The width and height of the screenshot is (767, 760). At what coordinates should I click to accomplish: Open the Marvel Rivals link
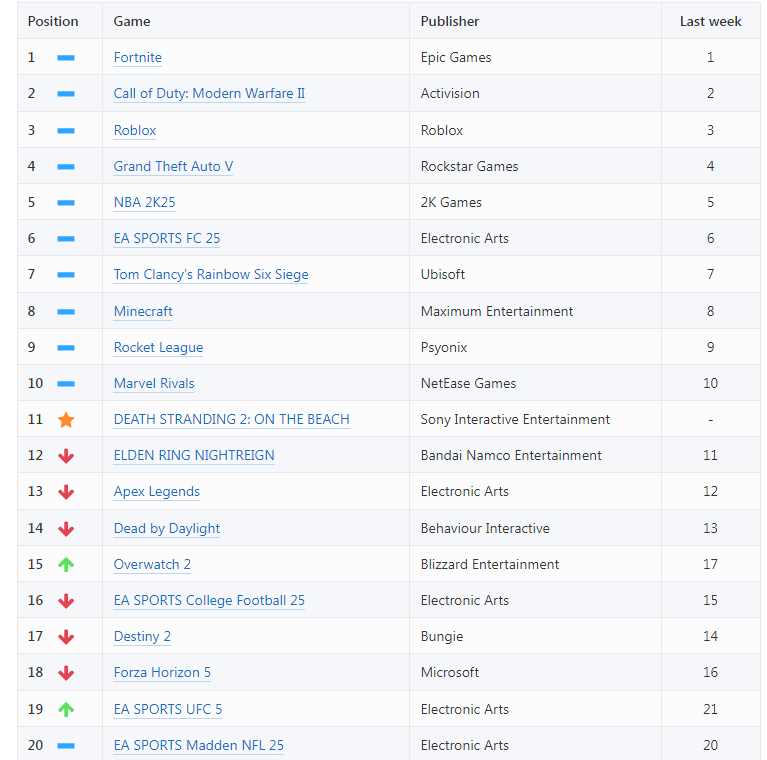click(x=154, y=383)
